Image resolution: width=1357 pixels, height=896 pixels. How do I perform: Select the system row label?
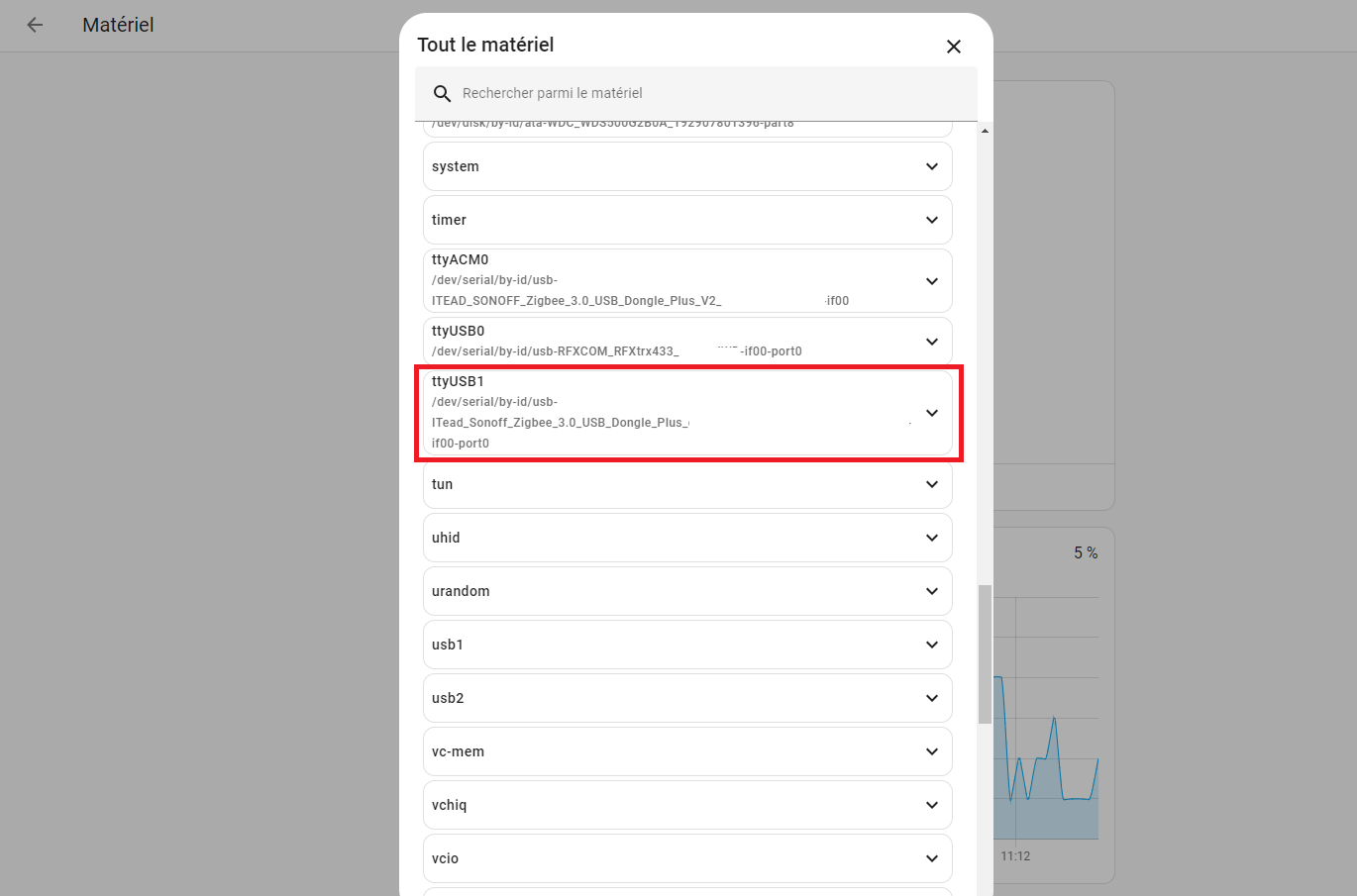(456, 166)
